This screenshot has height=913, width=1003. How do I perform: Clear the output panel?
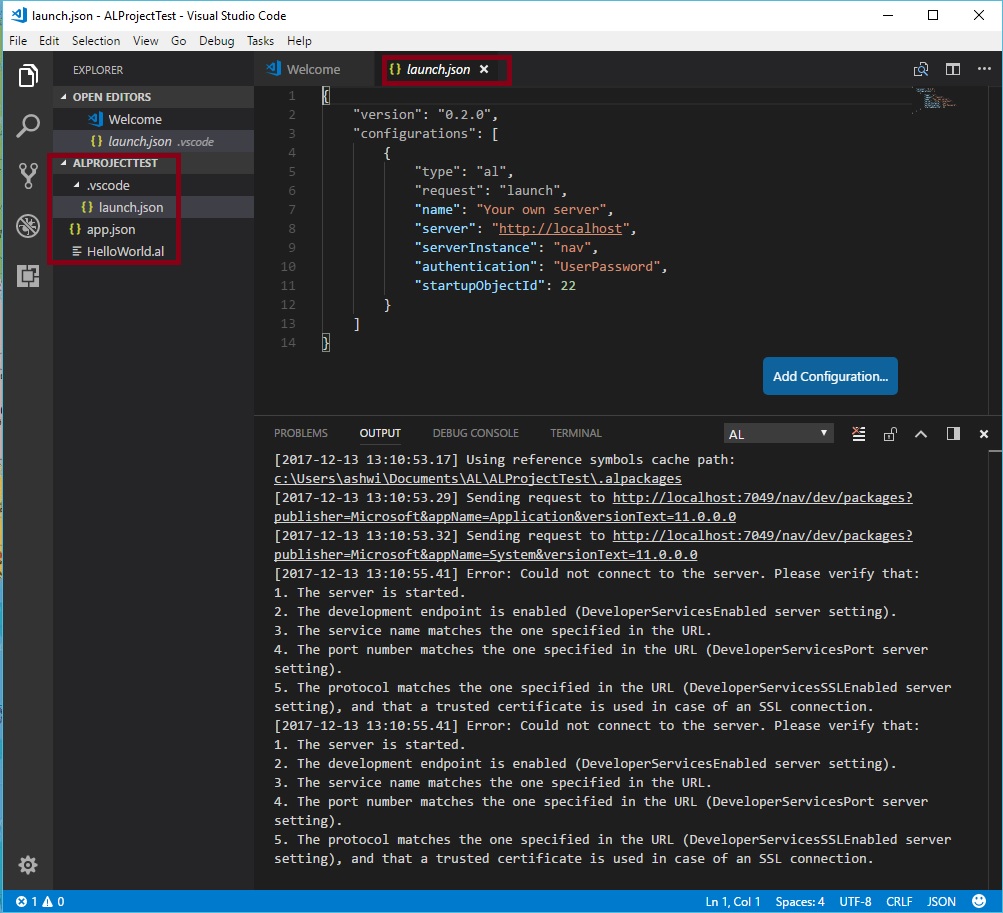[858, 433]
